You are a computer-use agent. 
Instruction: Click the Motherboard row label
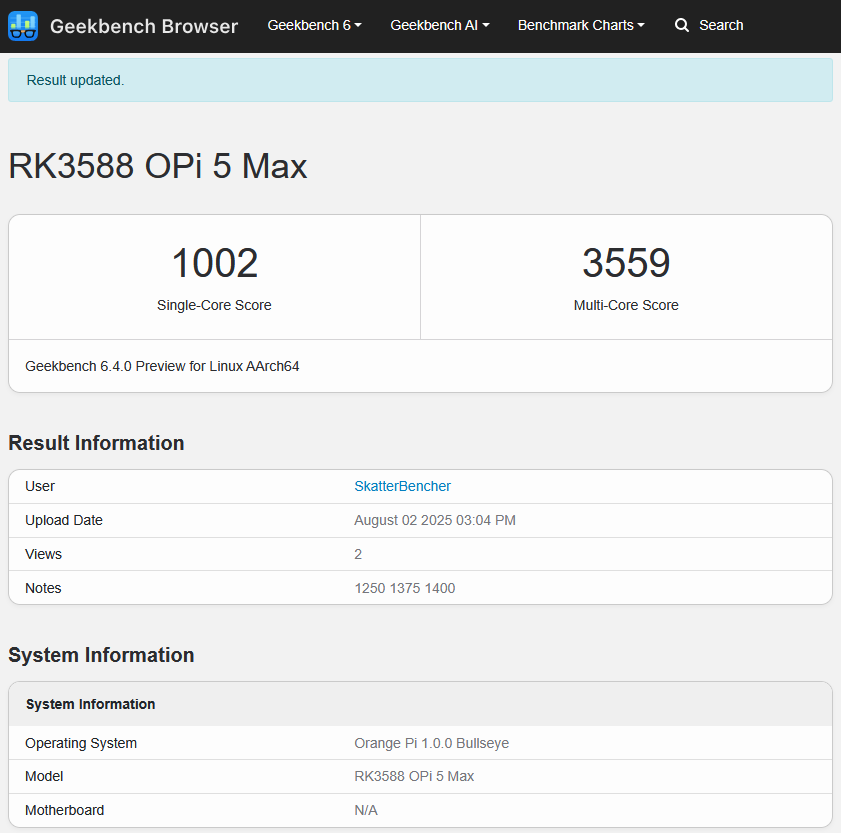coord(64,810)
